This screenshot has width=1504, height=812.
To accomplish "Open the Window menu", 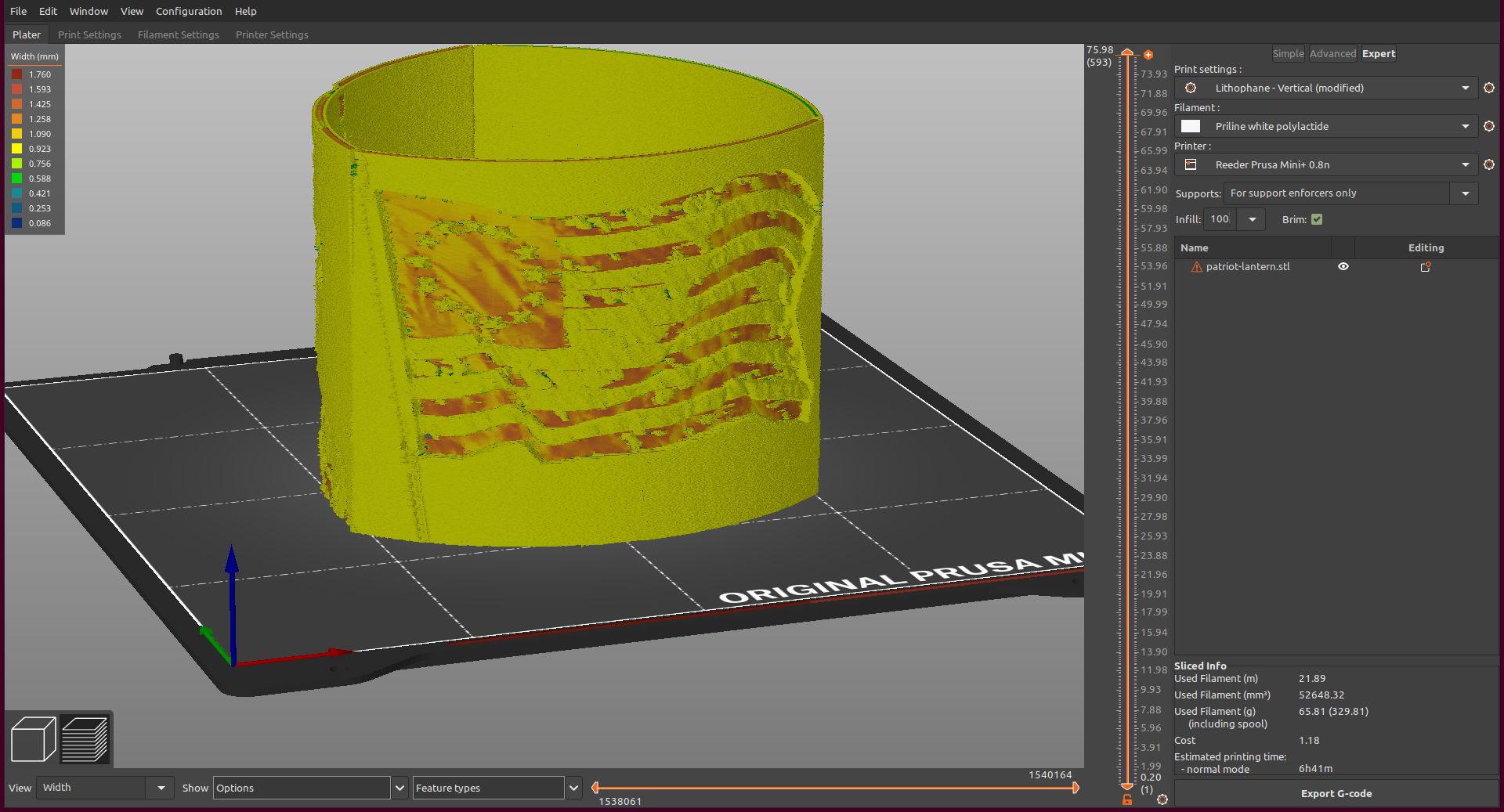I will point(89,11).
